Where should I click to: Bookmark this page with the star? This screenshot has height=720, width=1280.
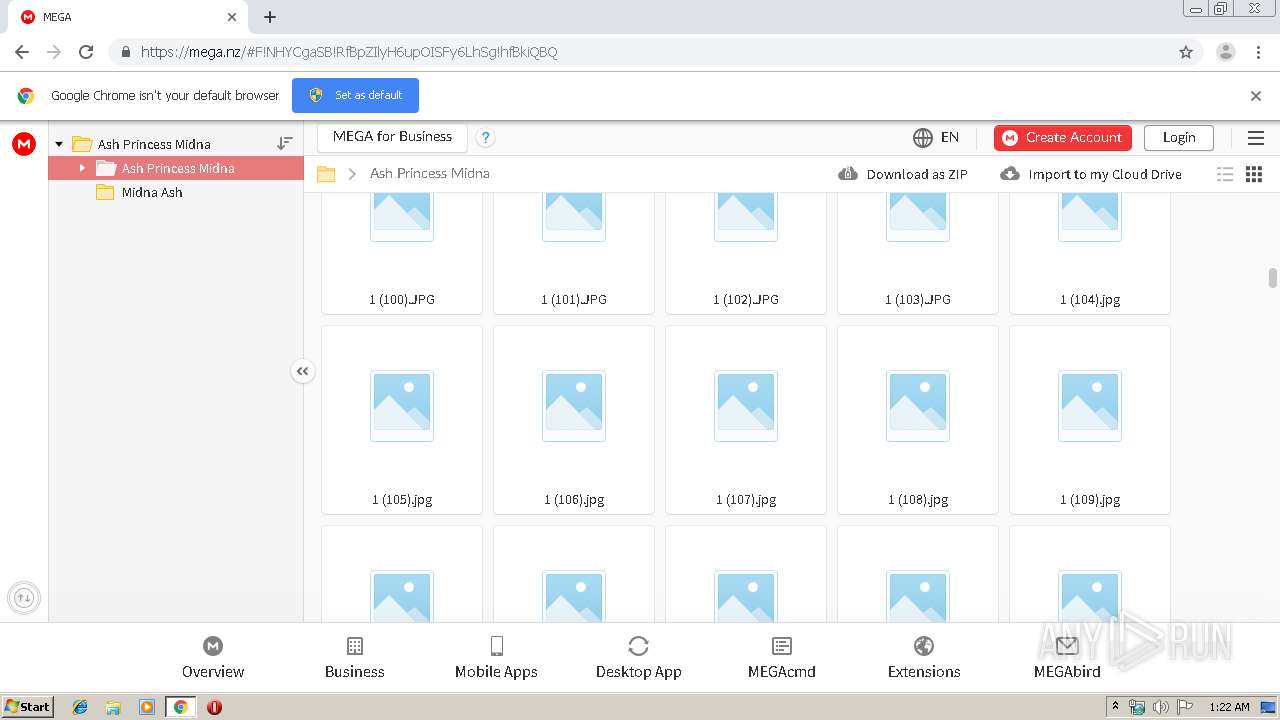1186,52
